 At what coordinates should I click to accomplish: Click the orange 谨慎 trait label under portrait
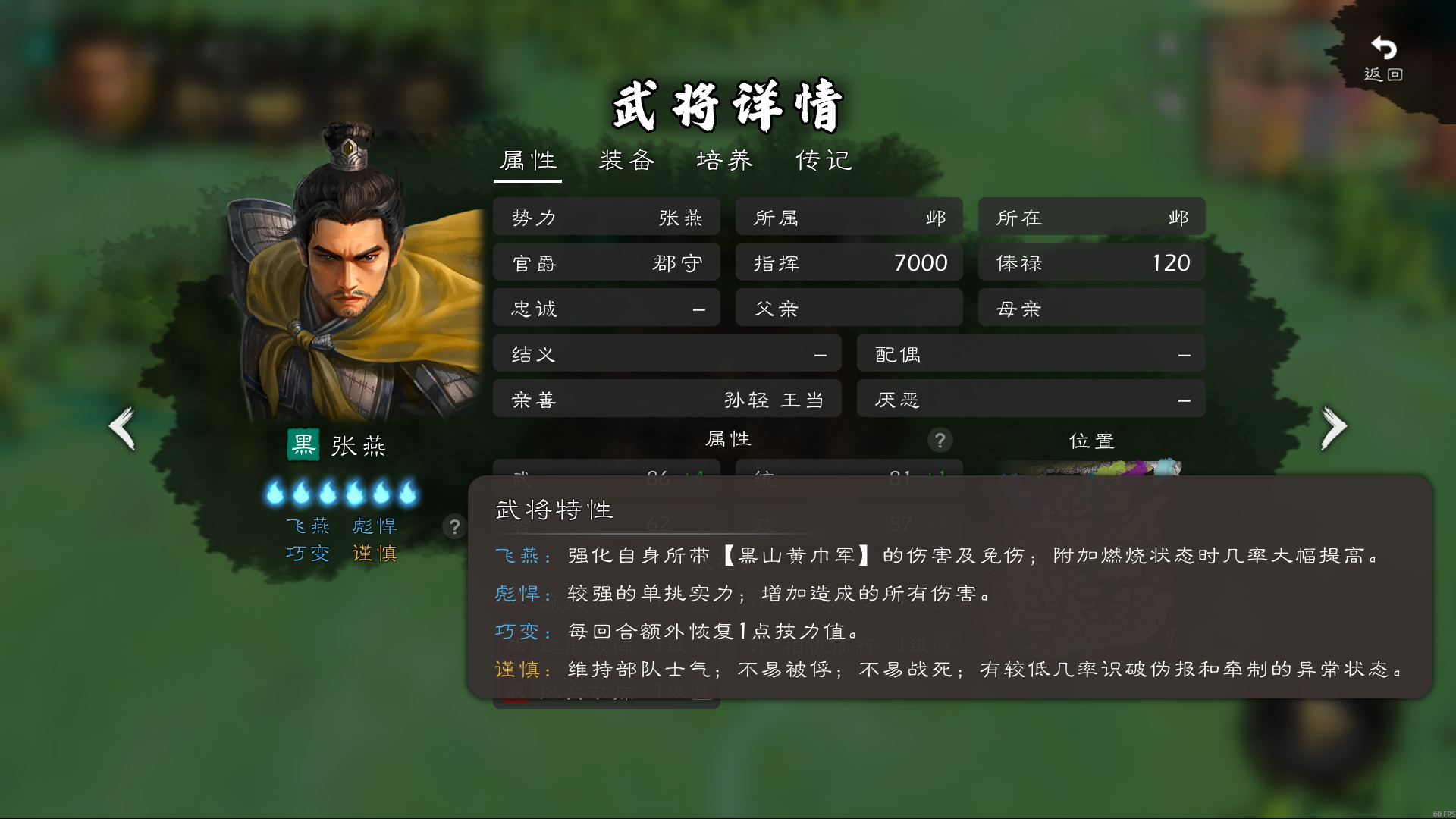(375, 554)
